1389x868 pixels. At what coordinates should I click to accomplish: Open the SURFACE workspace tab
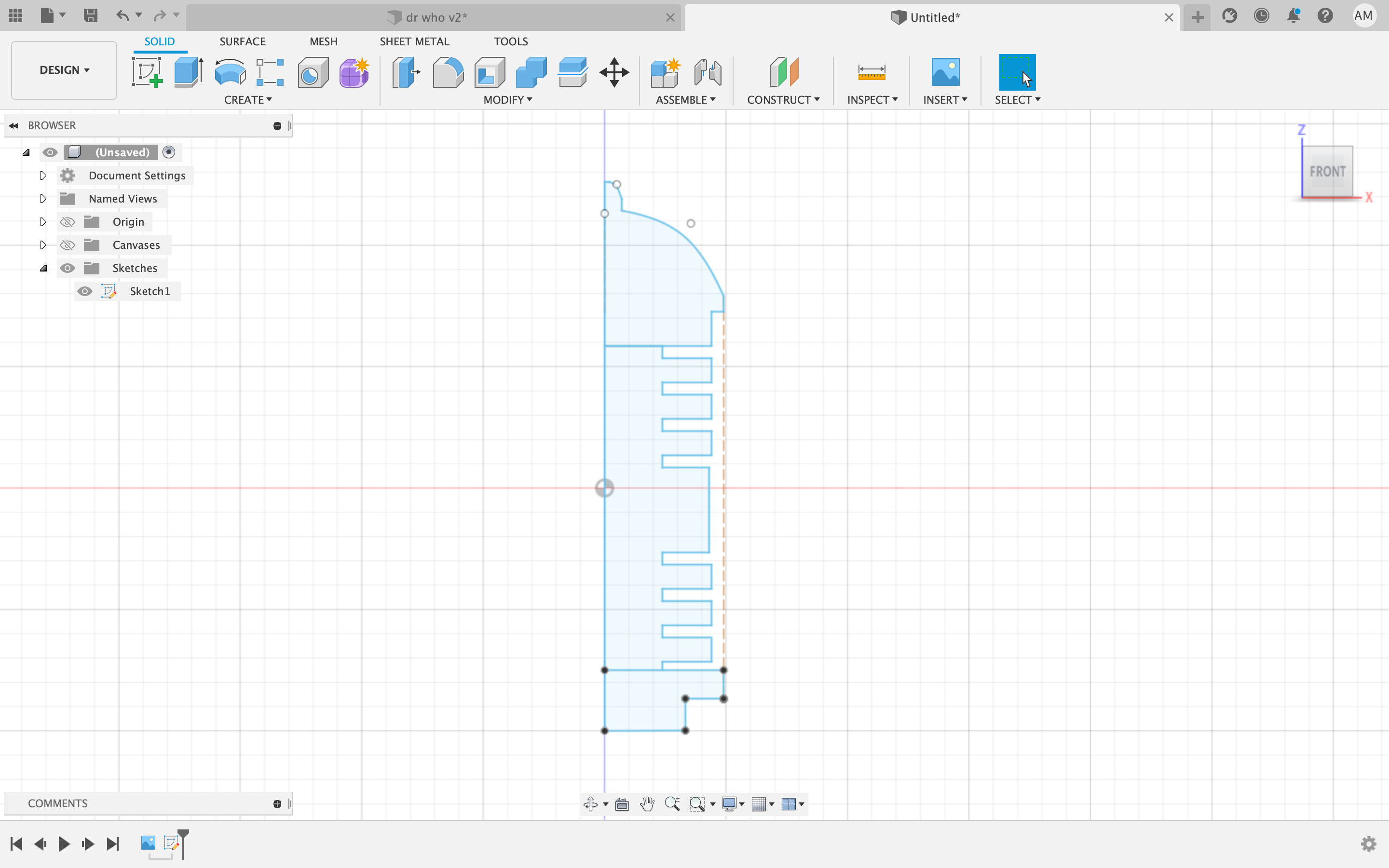243,41
